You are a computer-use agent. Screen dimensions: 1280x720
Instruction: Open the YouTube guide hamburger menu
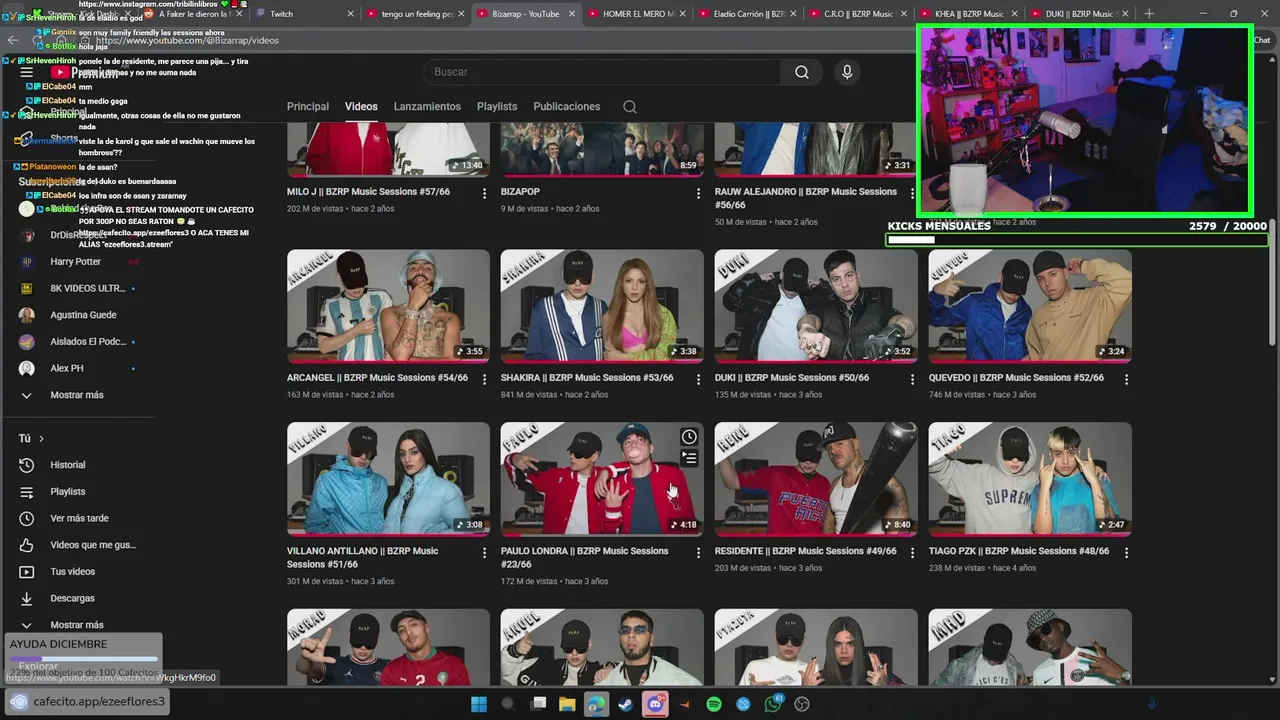(27, 72)
